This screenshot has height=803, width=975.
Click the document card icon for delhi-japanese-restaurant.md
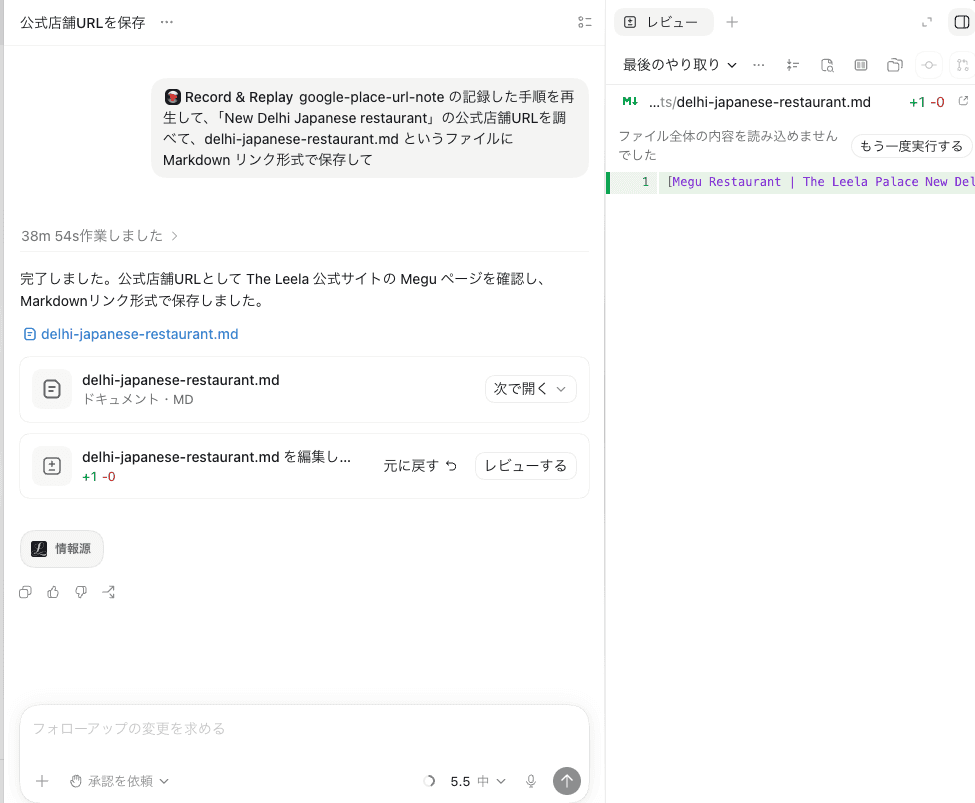click(x=52, y=389)
